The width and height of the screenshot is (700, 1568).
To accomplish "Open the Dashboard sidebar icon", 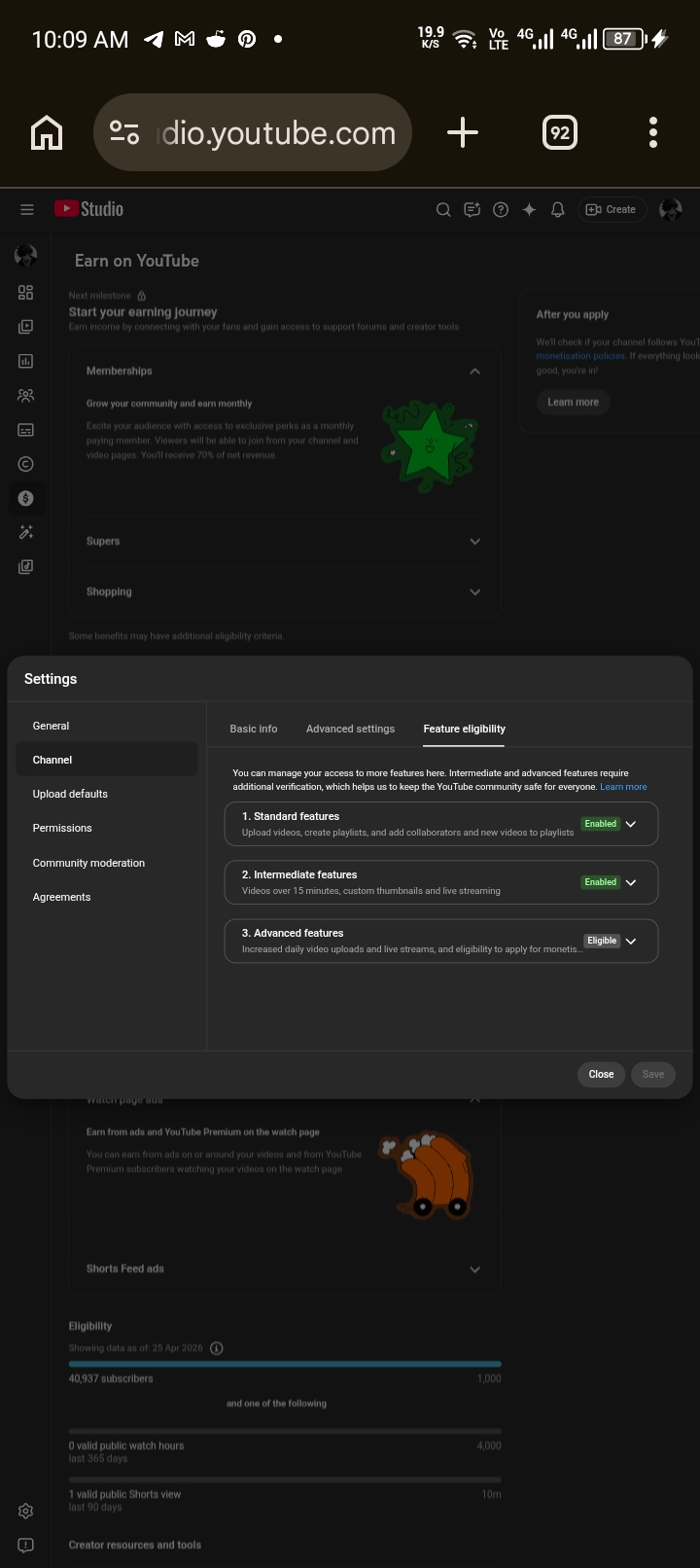I will coord(26,293).
